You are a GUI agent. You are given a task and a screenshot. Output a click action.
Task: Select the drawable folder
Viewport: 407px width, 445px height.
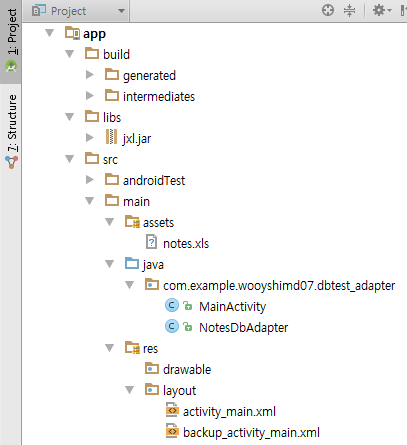[x=187, y=369]
